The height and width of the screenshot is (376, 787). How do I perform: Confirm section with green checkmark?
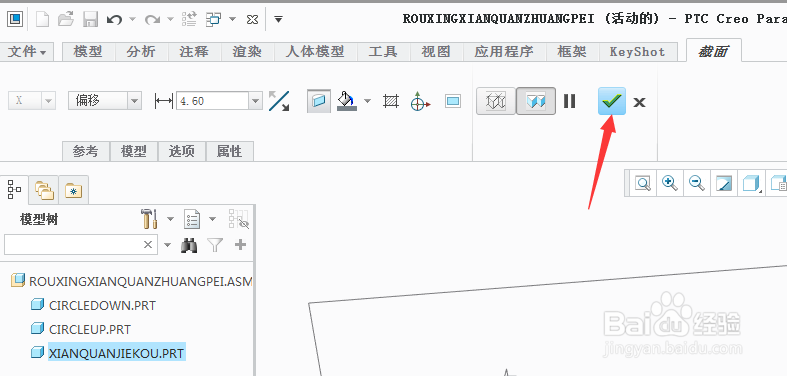click(x=612, y=101)
